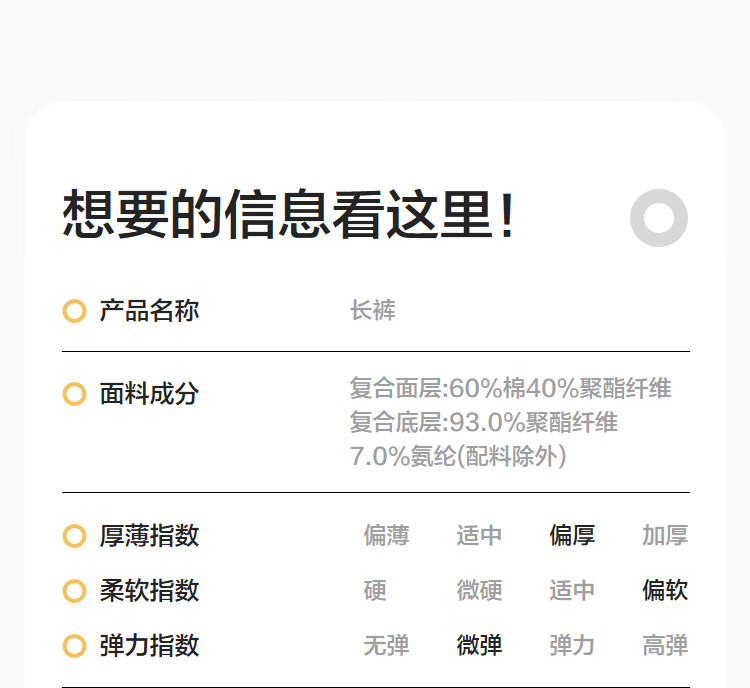Select the 偏薄 thickness option
This screenshot has height=688, width=750.
[386, 535]
